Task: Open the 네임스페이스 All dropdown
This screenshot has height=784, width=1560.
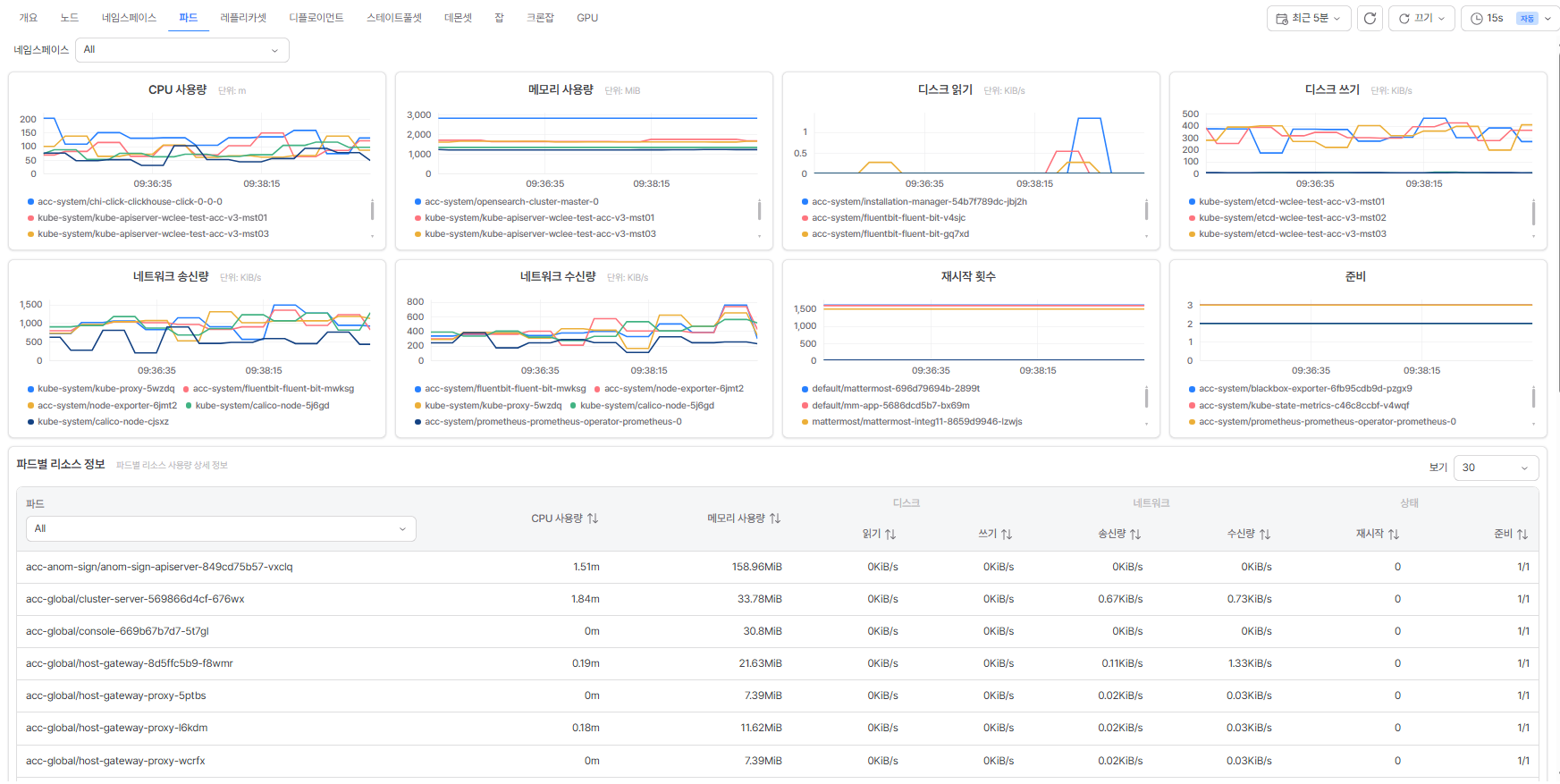Action: [182, 50]
